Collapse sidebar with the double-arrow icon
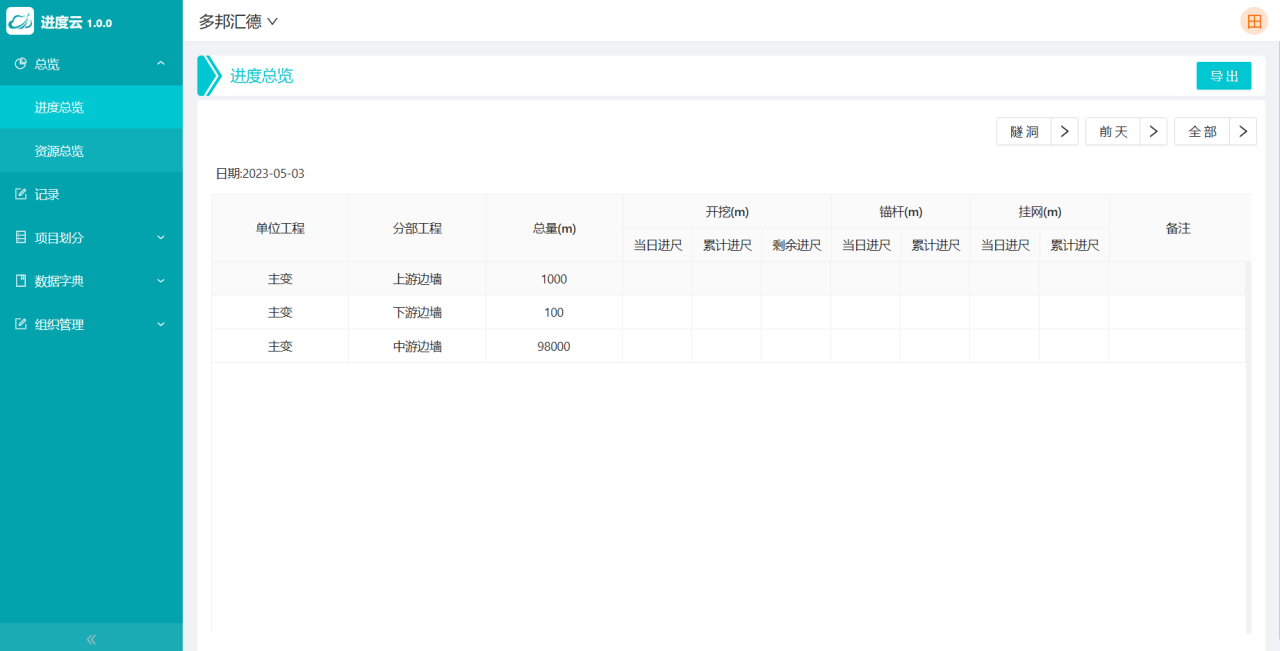The image size is (1280, 651). [x=91, y=638]
